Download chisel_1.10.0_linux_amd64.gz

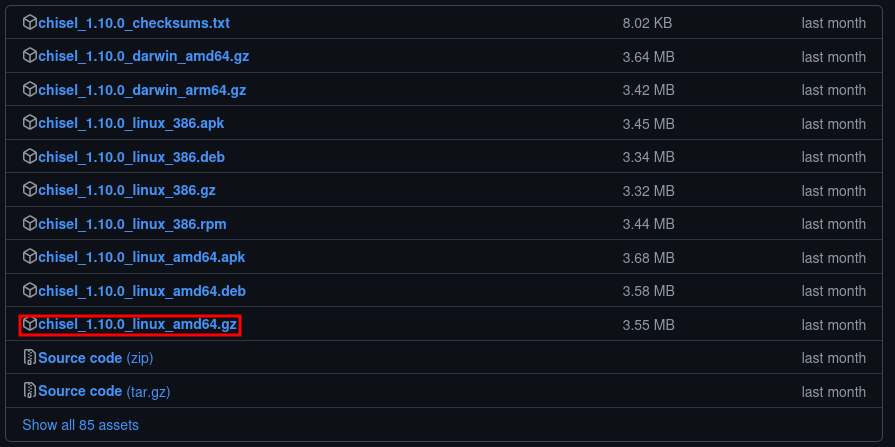pyautogui.click(x=137, y=324)
